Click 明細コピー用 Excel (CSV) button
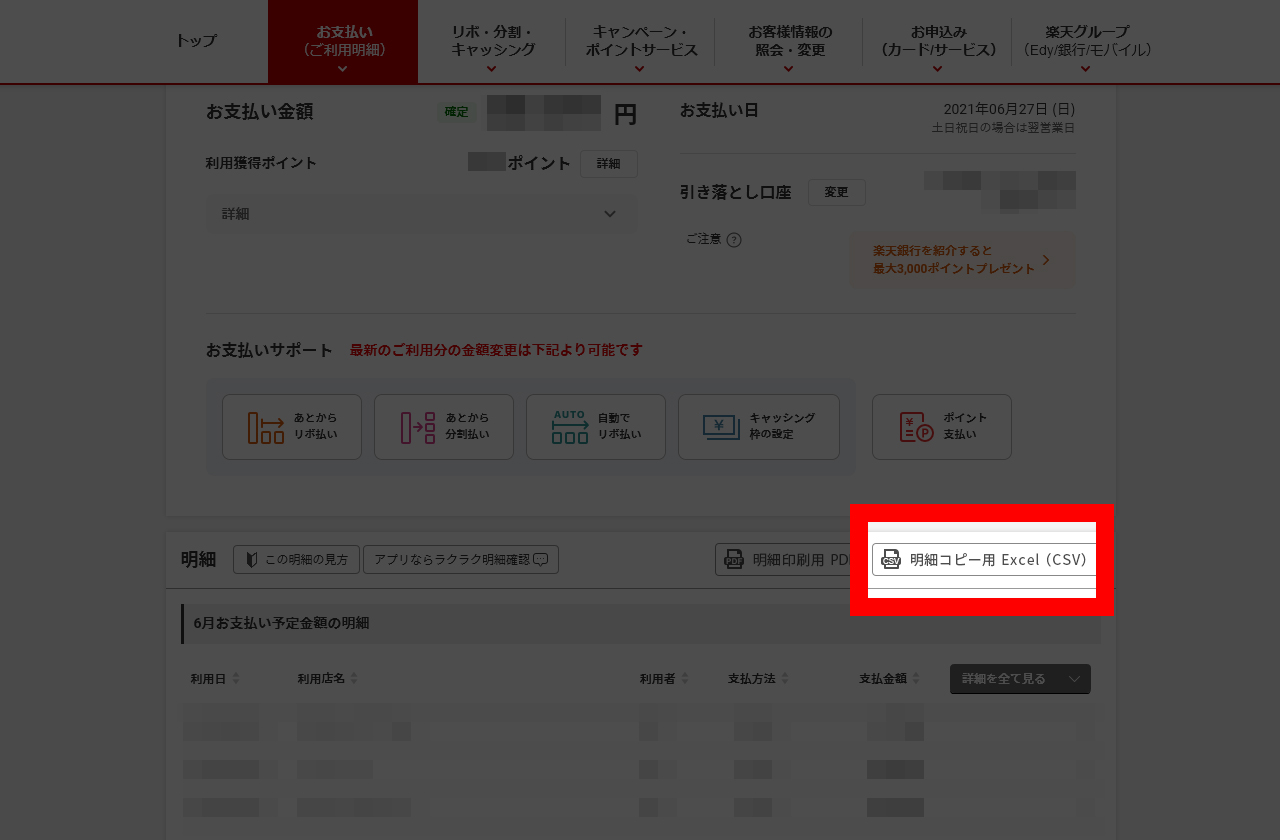Image resolution: width=1280 pixels, height=840 pixels. point(984,560)
